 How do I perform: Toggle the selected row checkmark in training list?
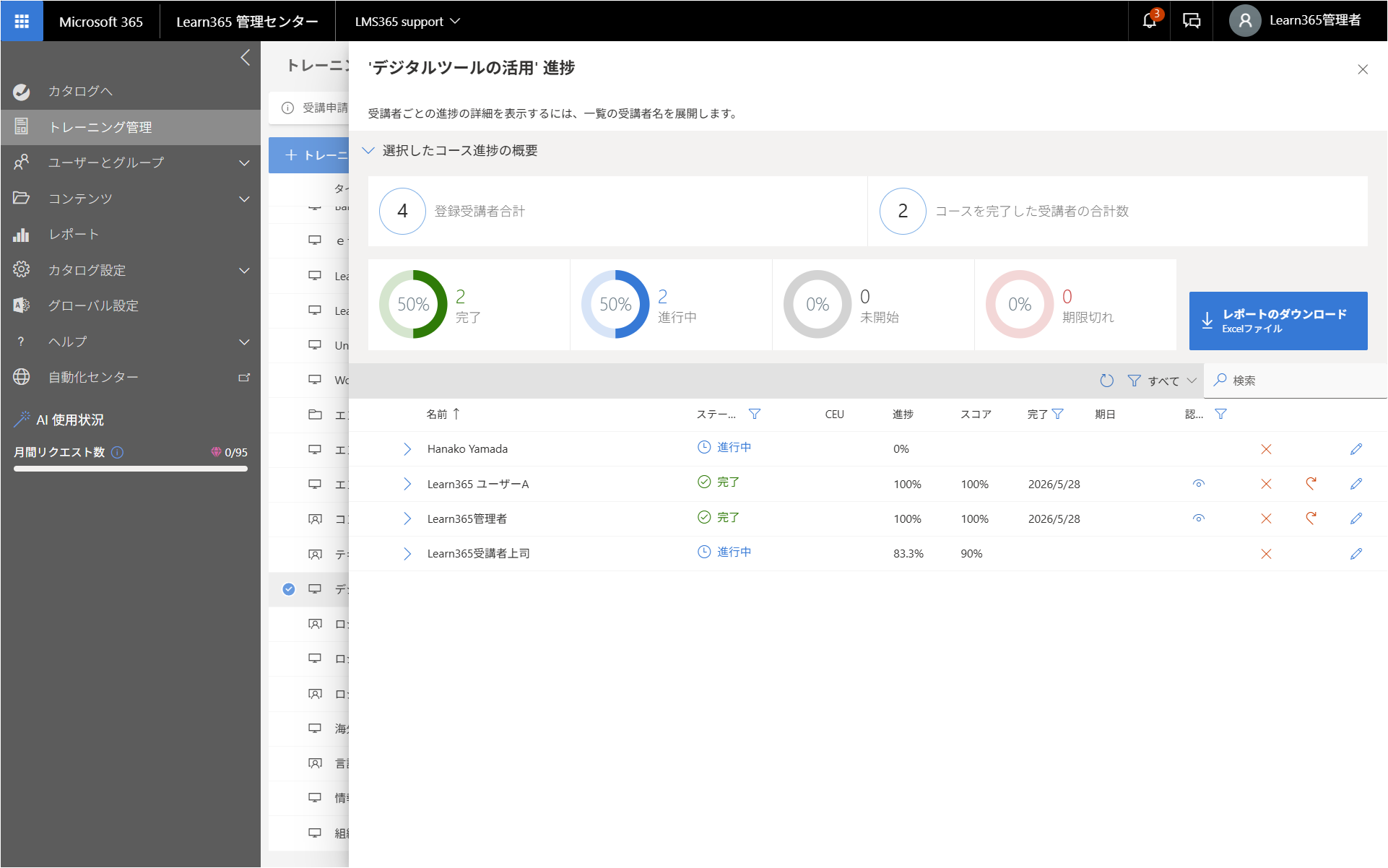(x=289, y=589)
